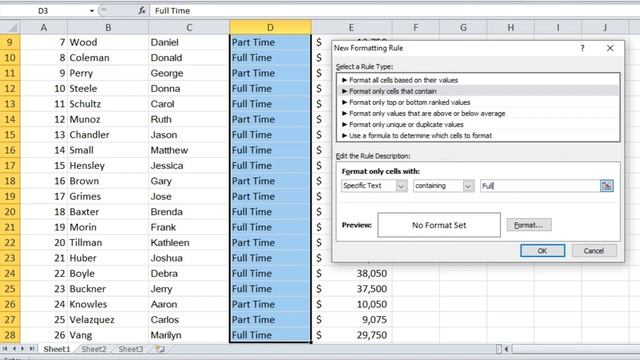This screenshot has width=640, height=360.
Task: Click the last sheet navigation arrow
Action: (31, 349)
